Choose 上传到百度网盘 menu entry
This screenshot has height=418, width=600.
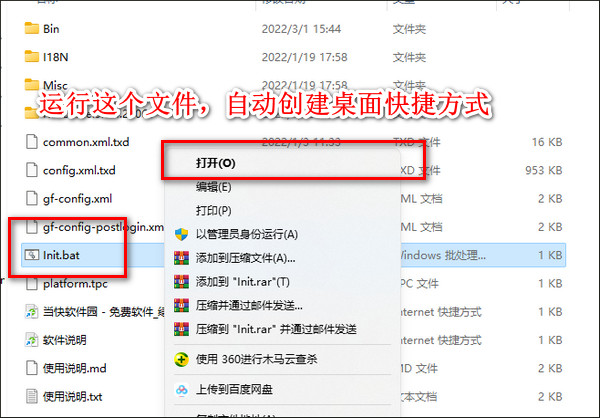click(234, 389)
